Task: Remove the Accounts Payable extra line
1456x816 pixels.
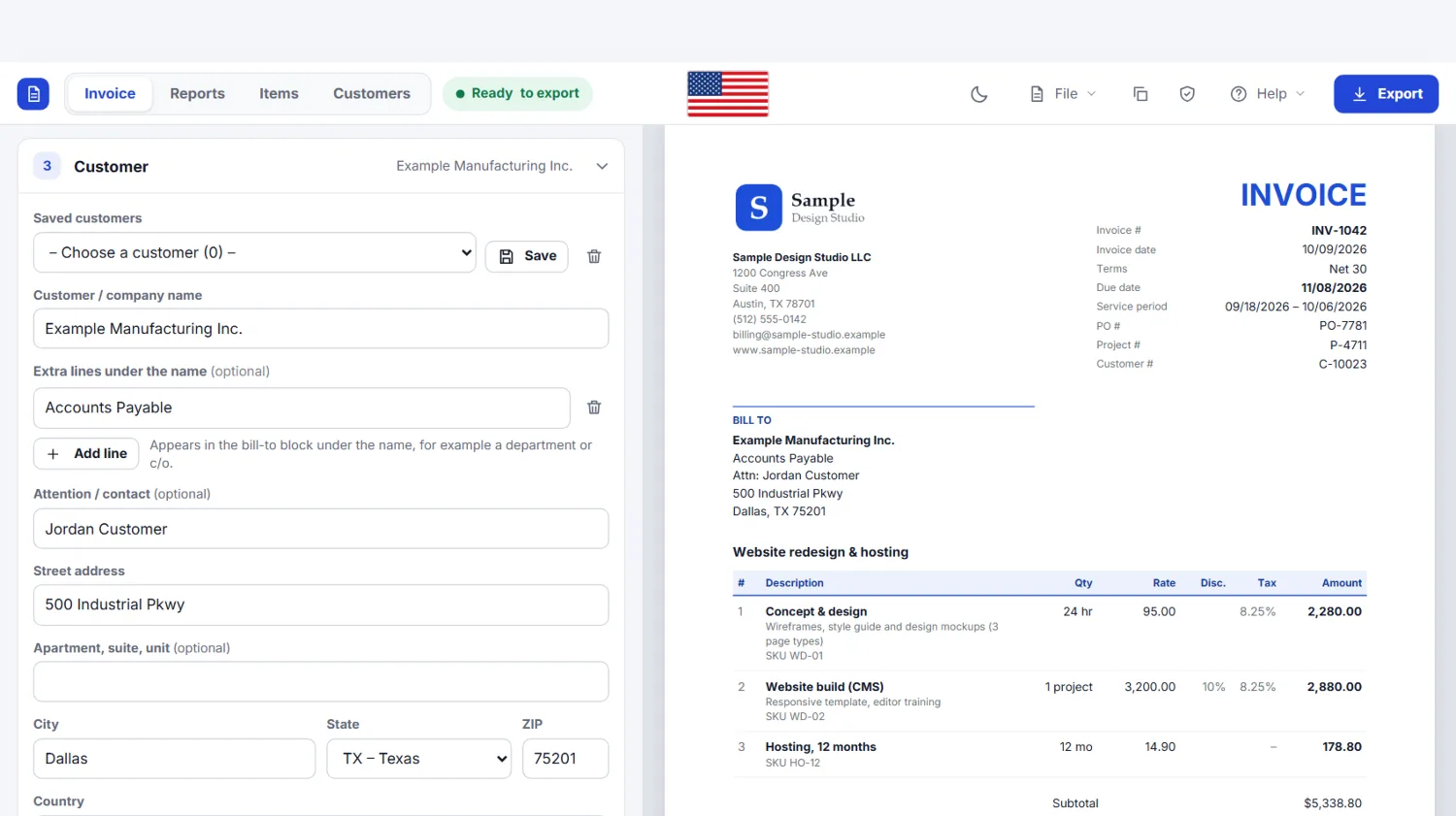Action: tap(594, 408)
